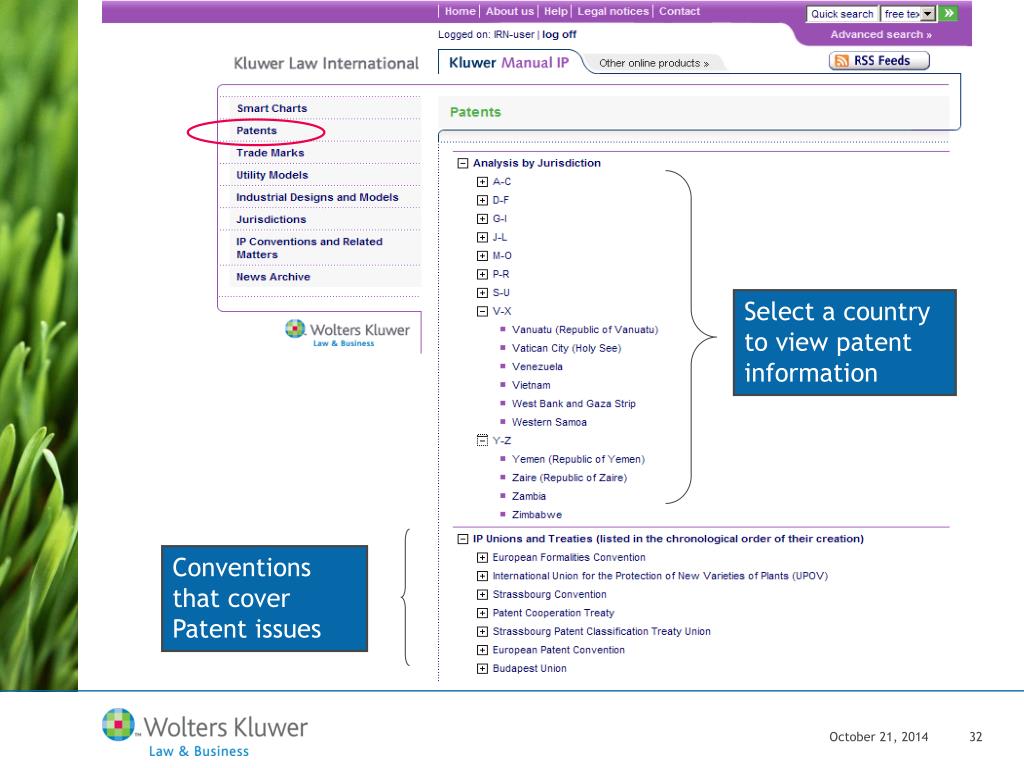Viewport: 1024px width, 768px height.
Task: Open Jurisdictions in sidebar
Action: coord(271,219)
